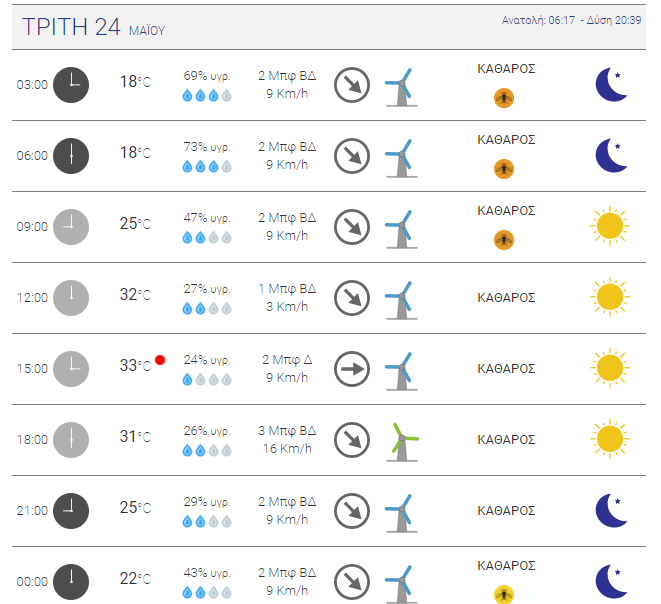This screenshot has width=661, height=604.
Task: Click the moon icon at 03:00
Action: (611, 84)
